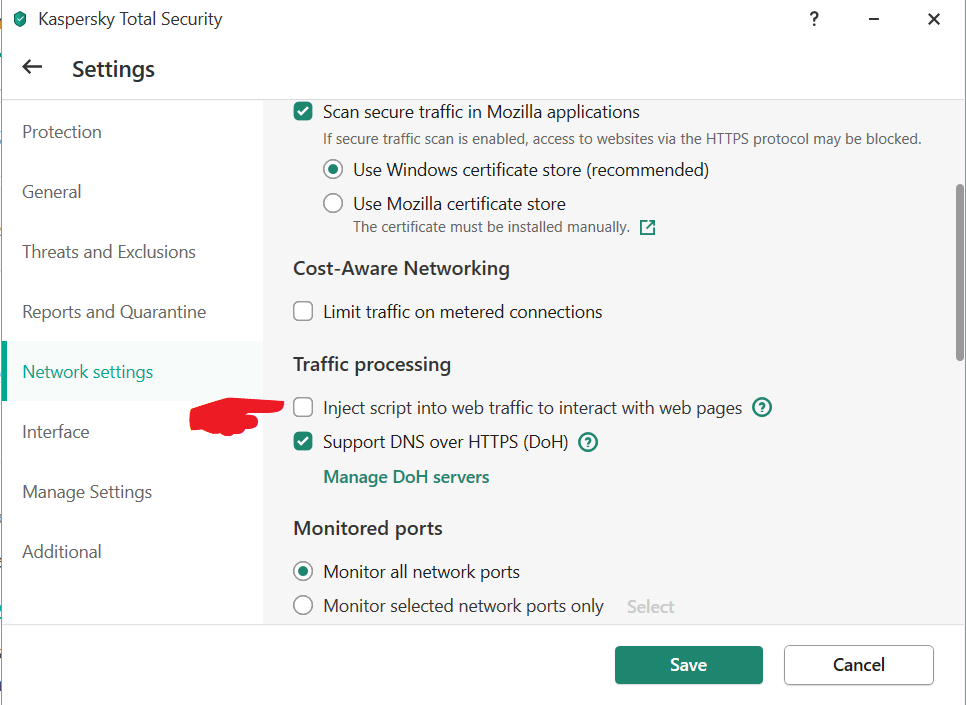Select Monitor selected network ports only
Viewport: 966px width, 705px height.
click(302, 605)
